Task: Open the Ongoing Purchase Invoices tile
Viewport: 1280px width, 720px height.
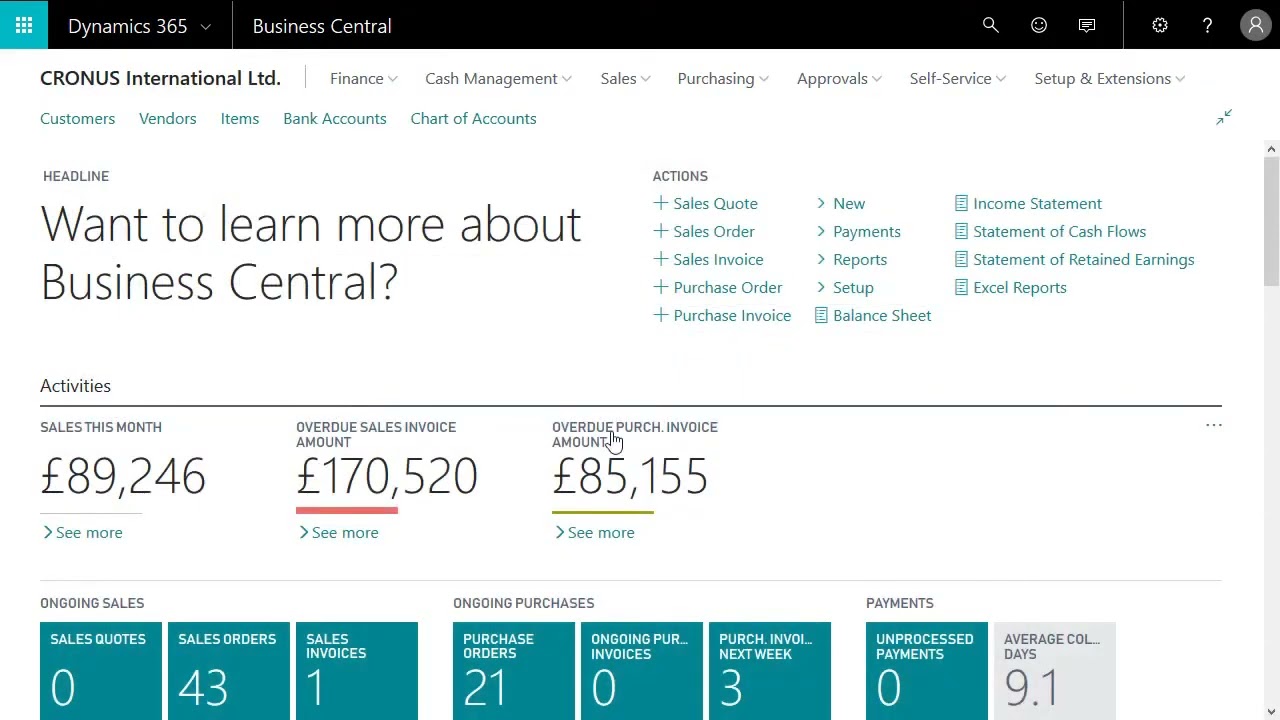Action: 642,671
